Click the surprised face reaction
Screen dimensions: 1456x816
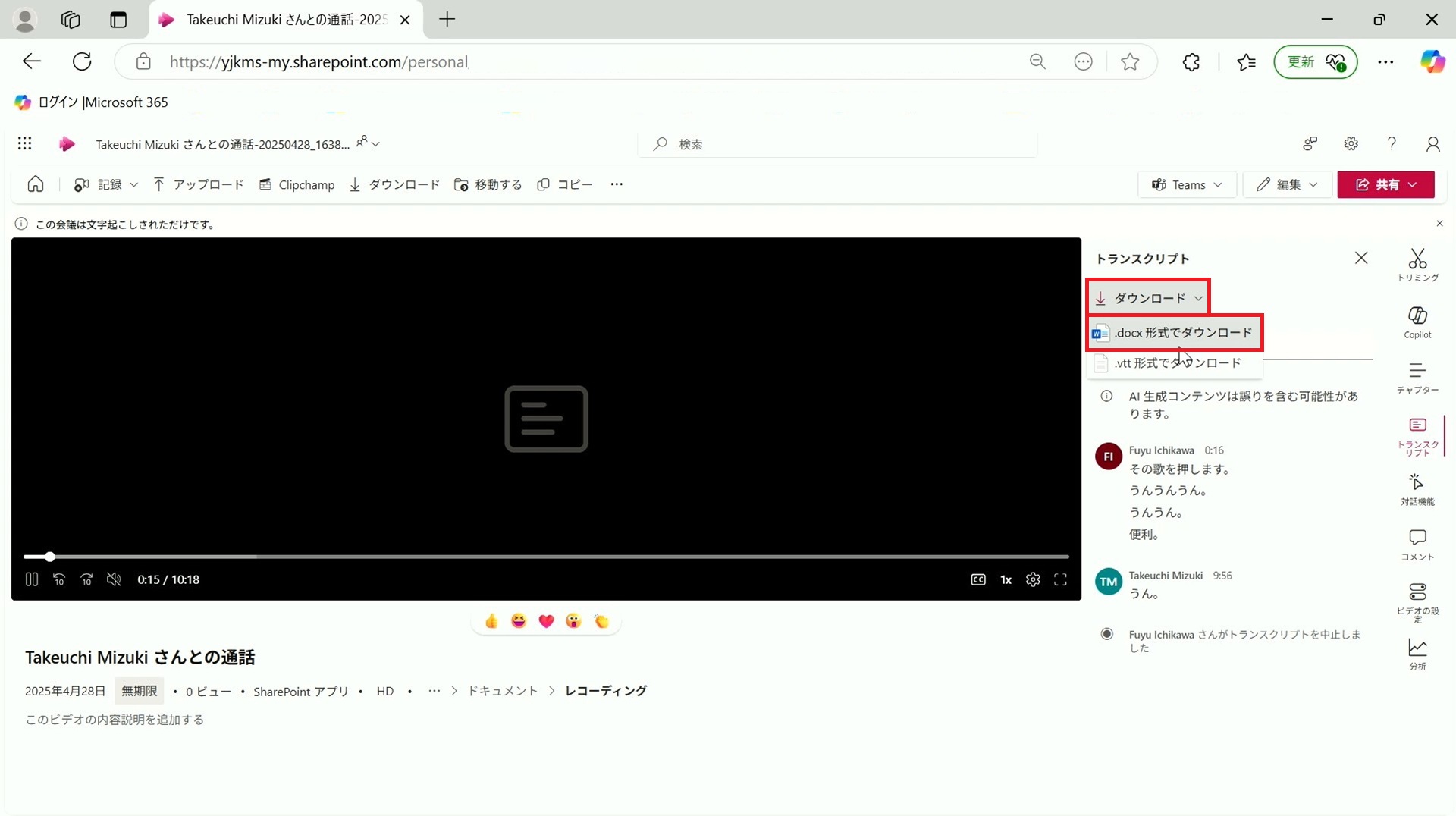(x=573, y=621)
